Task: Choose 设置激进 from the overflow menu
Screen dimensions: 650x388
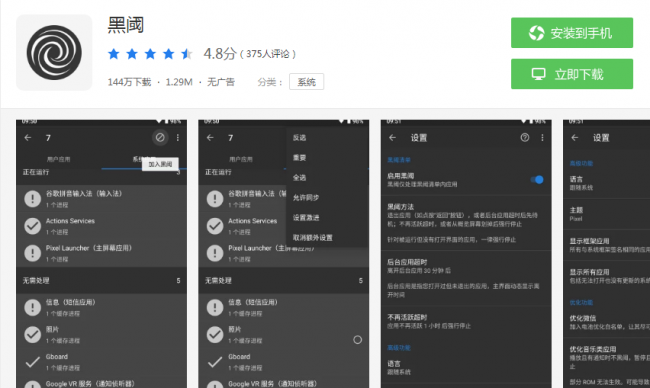Action: pyautogui.click(x=306, y=217)
